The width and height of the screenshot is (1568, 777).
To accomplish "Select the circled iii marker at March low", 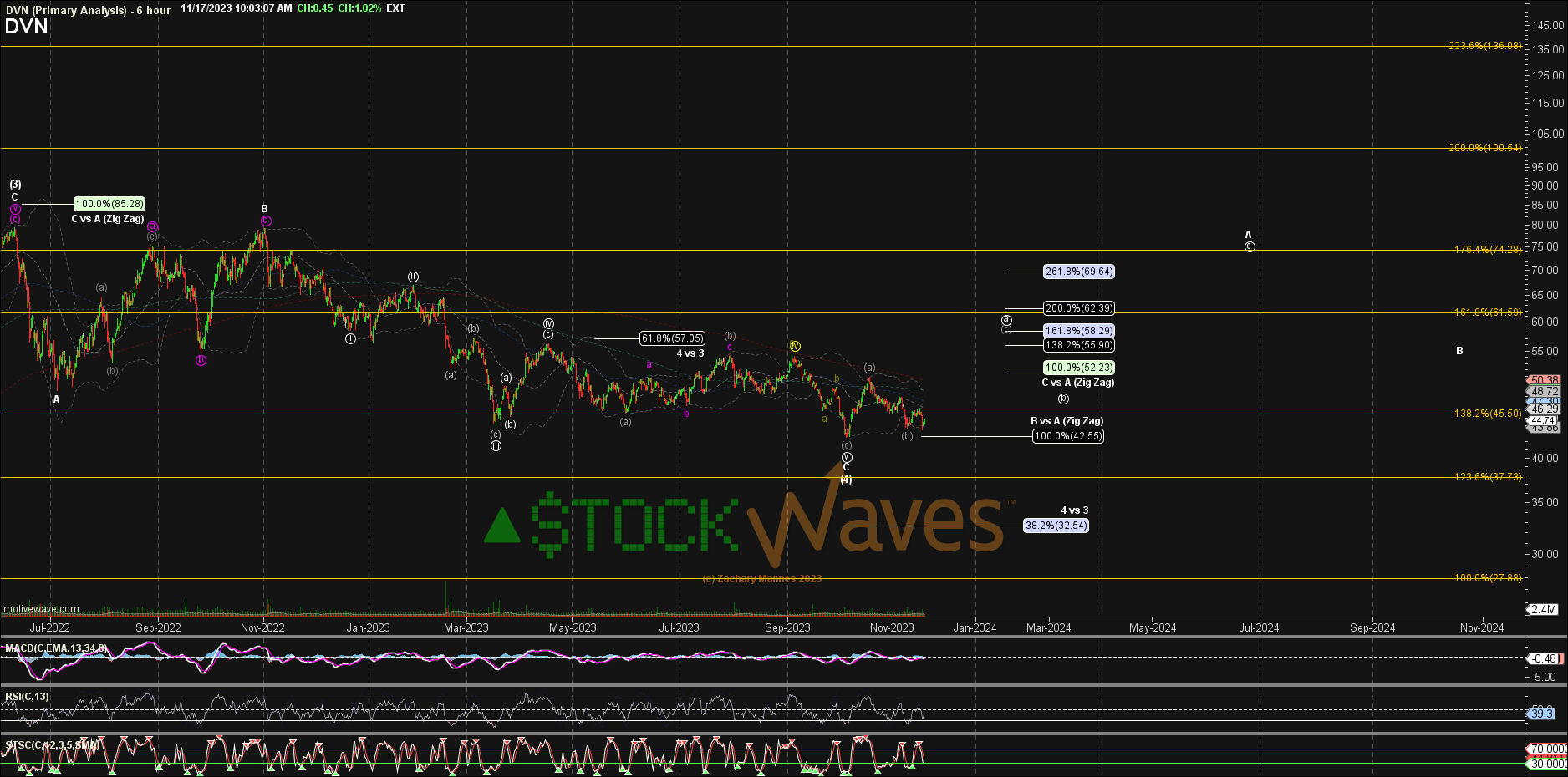I will tap(496, 445).
